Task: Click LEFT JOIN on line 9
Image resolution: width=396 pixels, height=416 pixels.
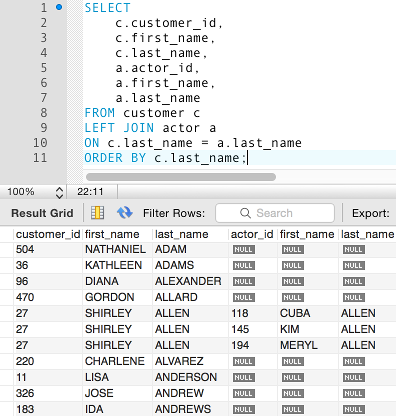Action: [x=119, y=128]
